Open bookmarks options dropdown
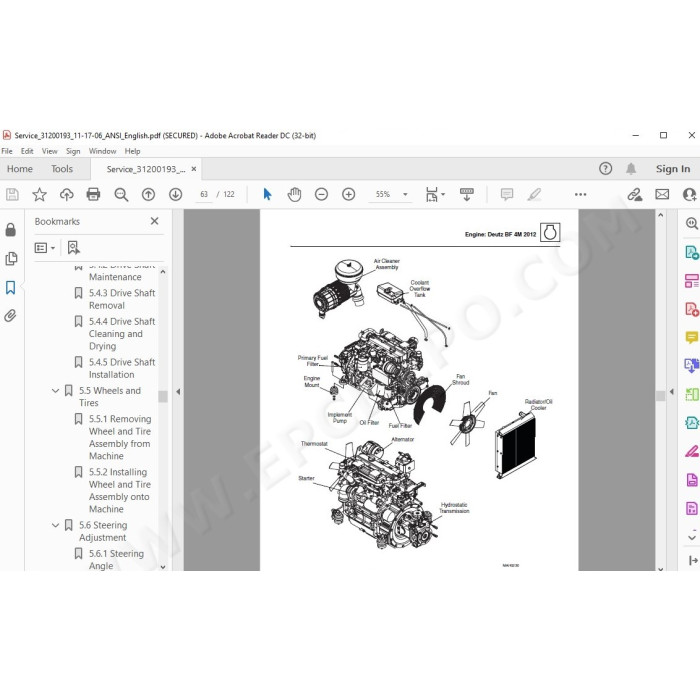This screenshot has height=700, width=700. point(45,247)
